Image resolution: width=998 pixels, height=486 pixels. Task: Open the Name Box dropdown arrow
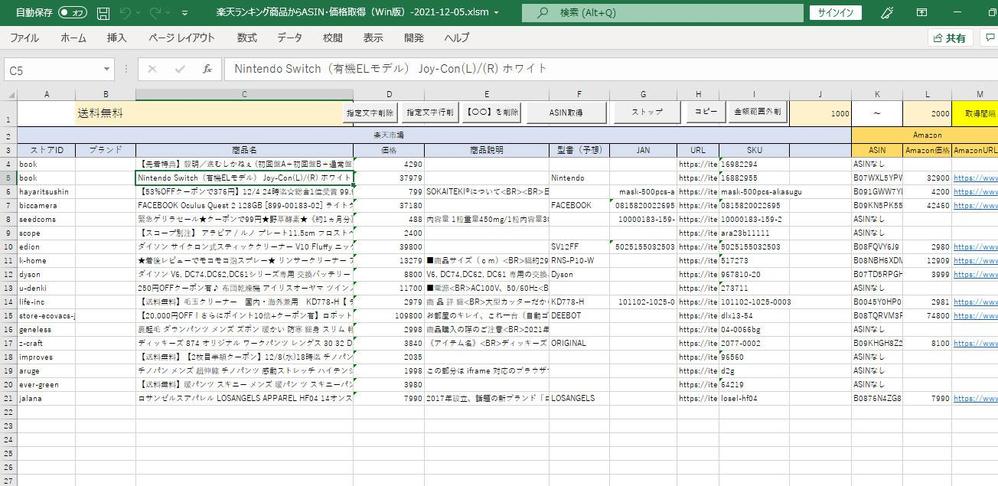(106, 69)
